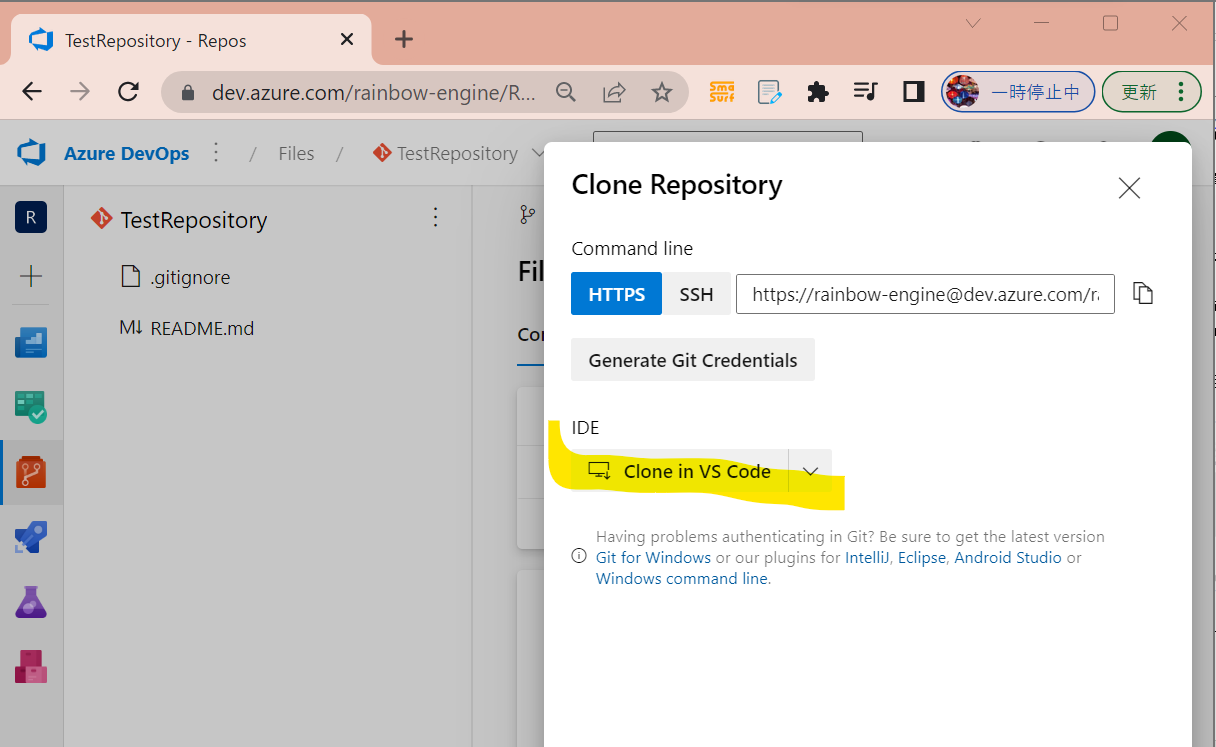
Task: Click the 更新 update button
Action: pyautogui.click(x=1151, y=92)
